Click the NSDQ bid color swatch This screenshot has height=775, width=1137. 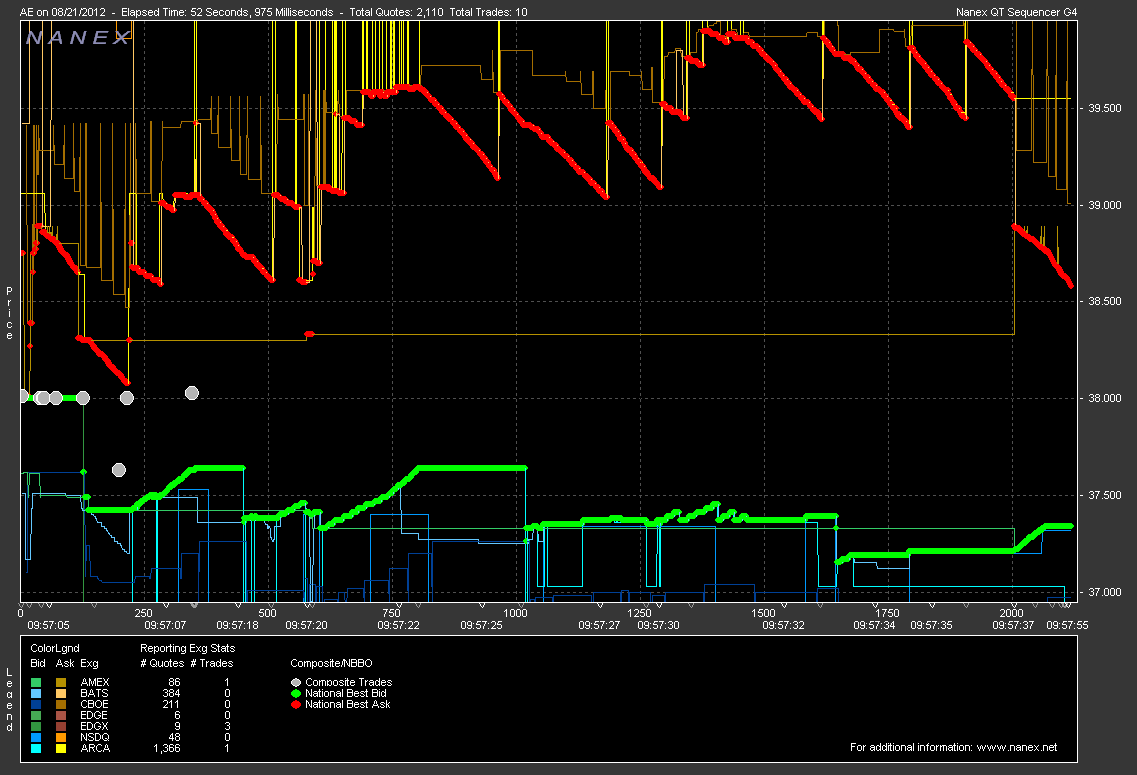click(36, 737)
